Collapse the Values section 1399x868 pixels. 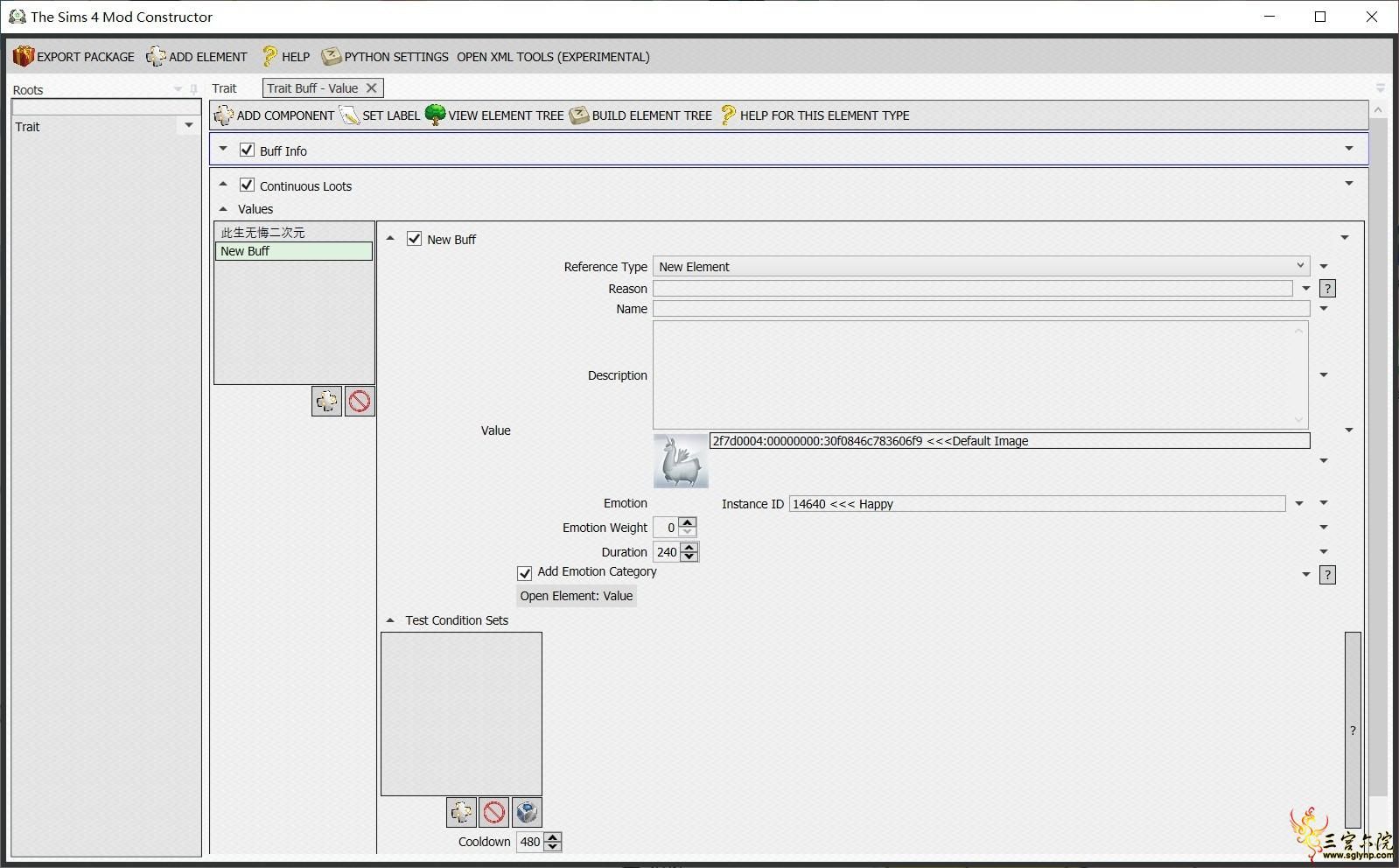[x=223, y=209]
